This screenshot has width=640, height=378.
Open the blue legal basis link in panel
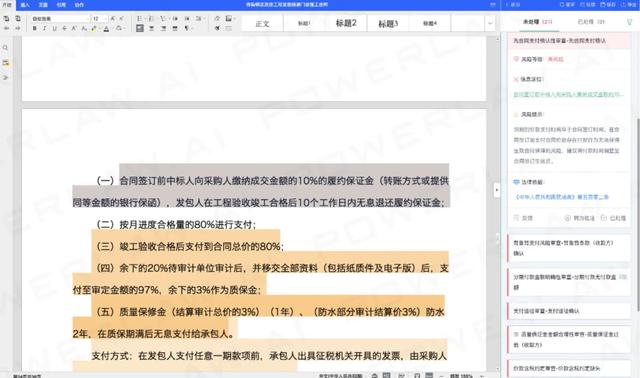(562, 197)
